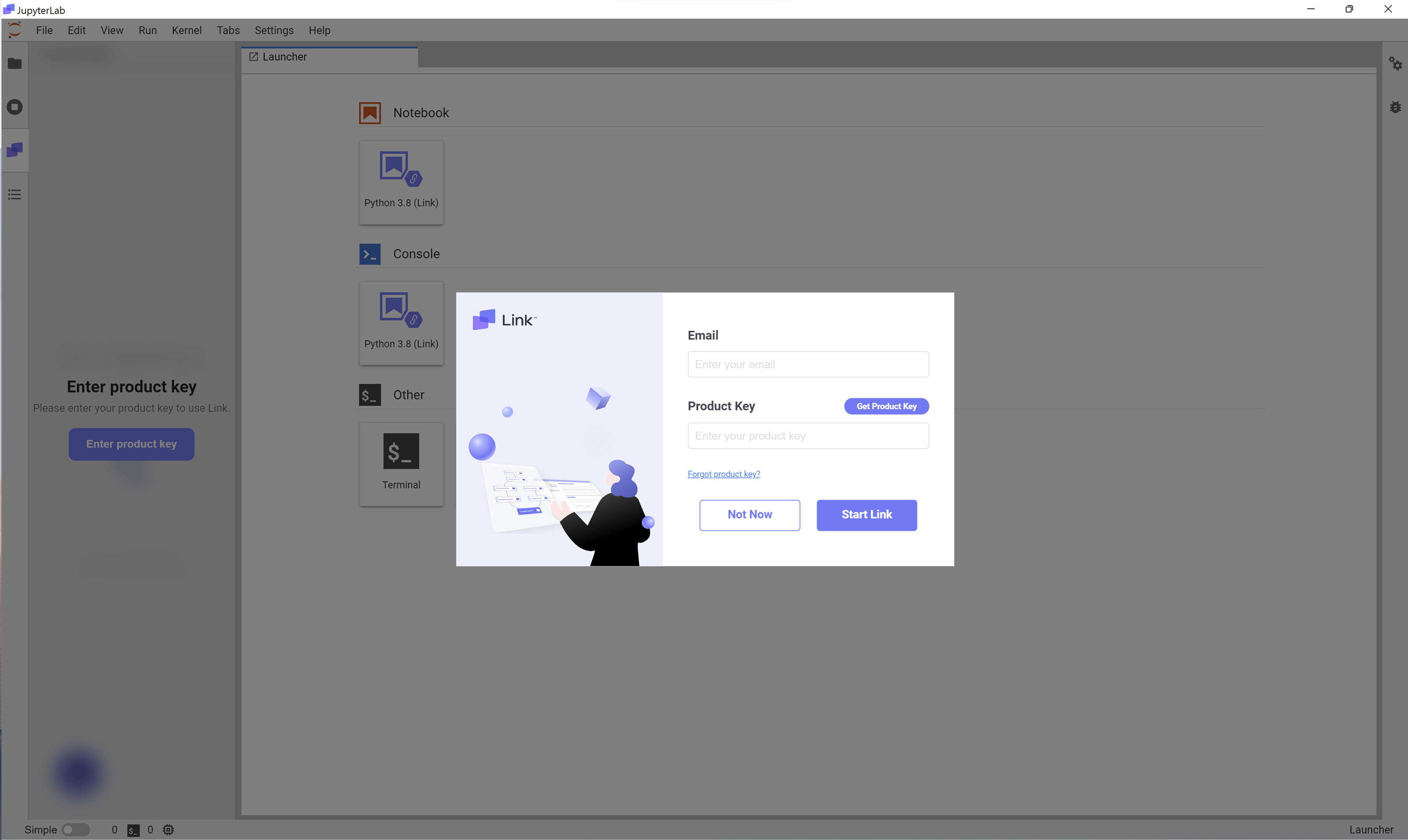Open the table of contents sidebar

[15, 194]
